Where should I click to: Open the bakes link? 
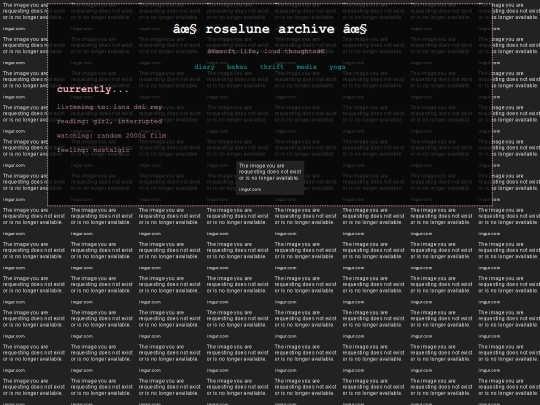pyautogui.click(x=237, y=67)
